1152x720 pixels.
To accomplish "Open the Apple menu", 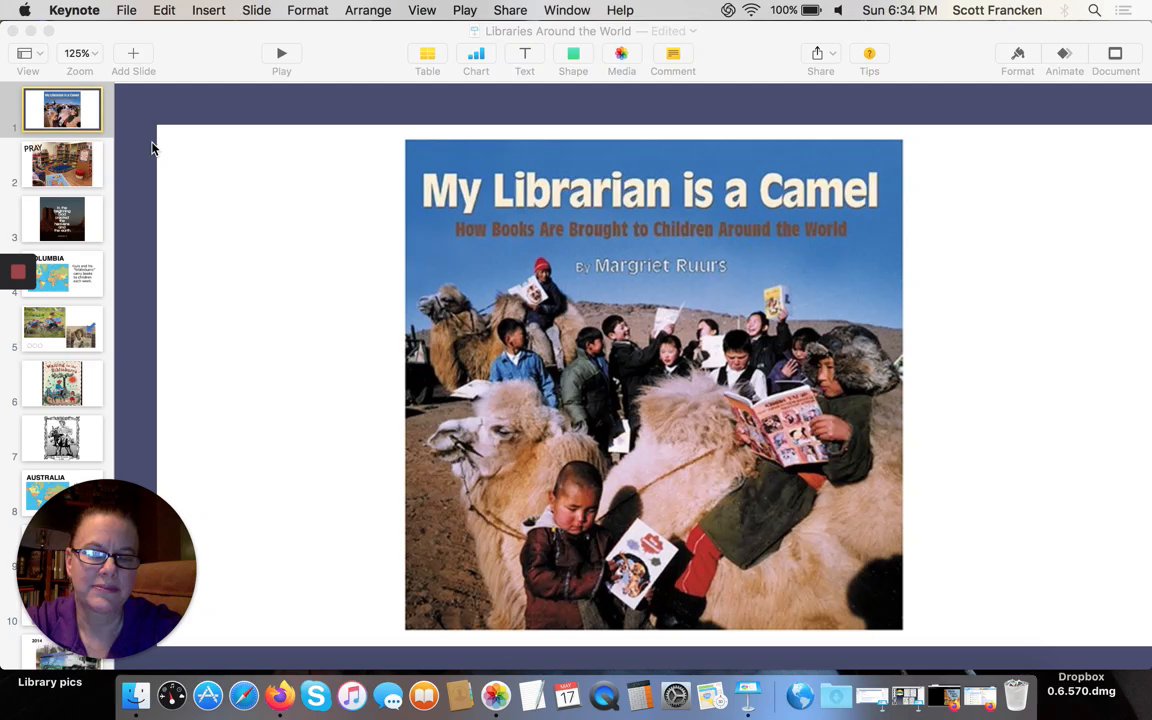I will coord(24,10).
